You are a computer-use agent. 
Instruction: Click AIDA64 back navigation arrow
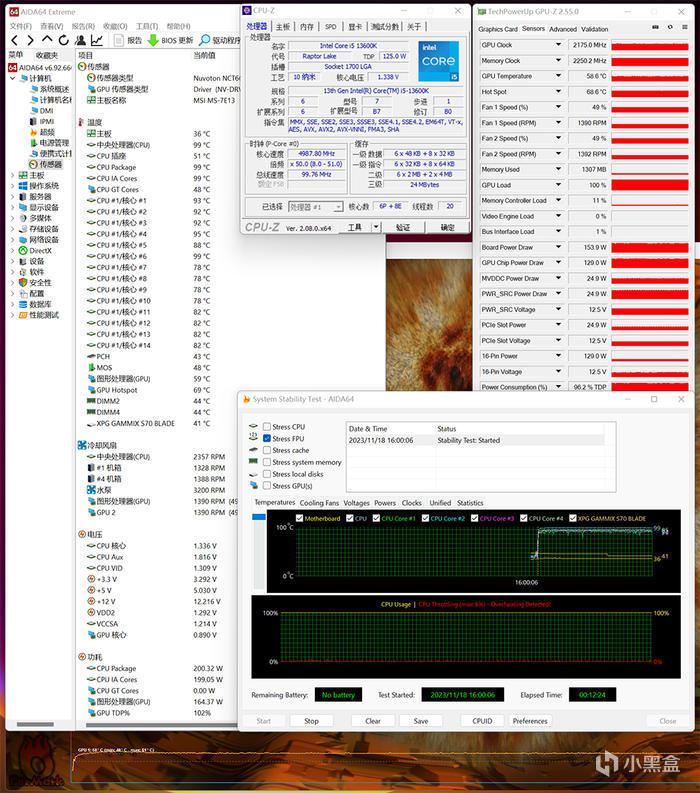click(15, 40)
